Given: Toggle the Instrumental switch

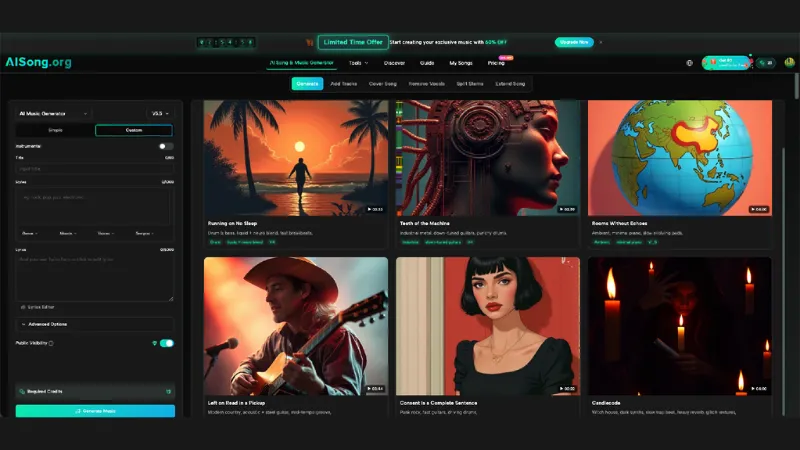Looking at the screenshot, I should click(165, 146).
